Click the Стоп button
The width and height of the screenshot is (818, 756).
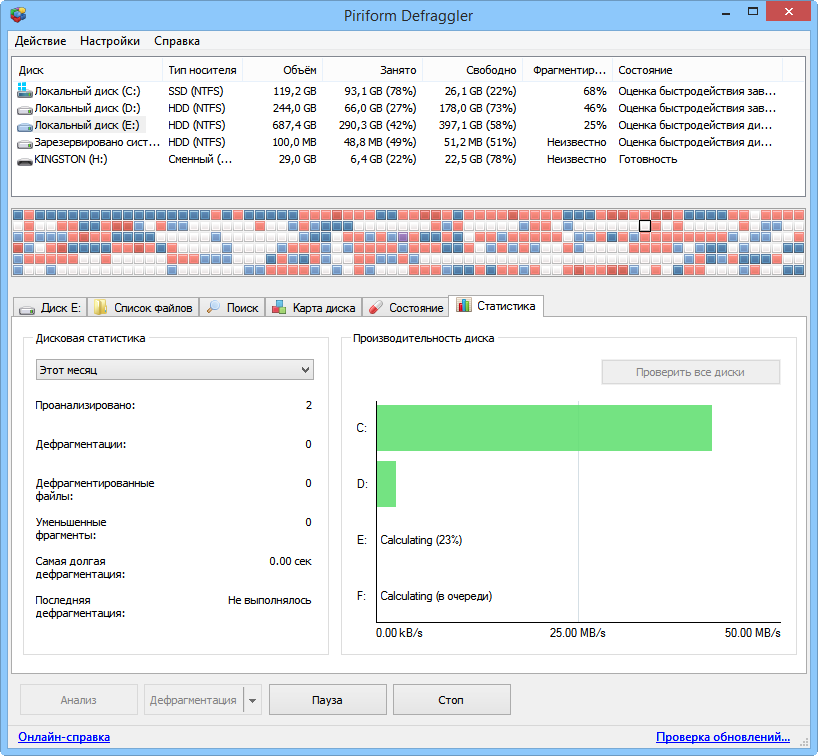pos(451,700)
